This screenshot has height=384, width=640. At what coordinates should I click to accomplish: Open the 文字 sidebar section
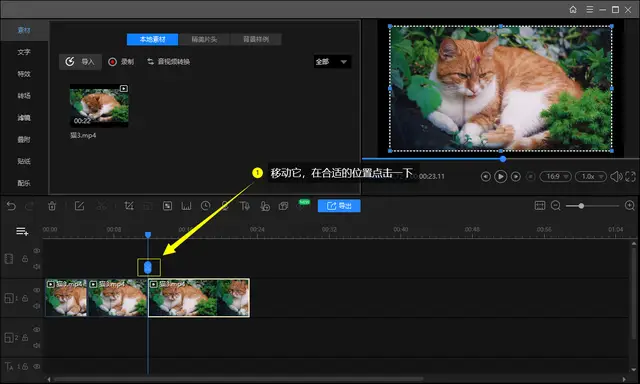(24, 52)
